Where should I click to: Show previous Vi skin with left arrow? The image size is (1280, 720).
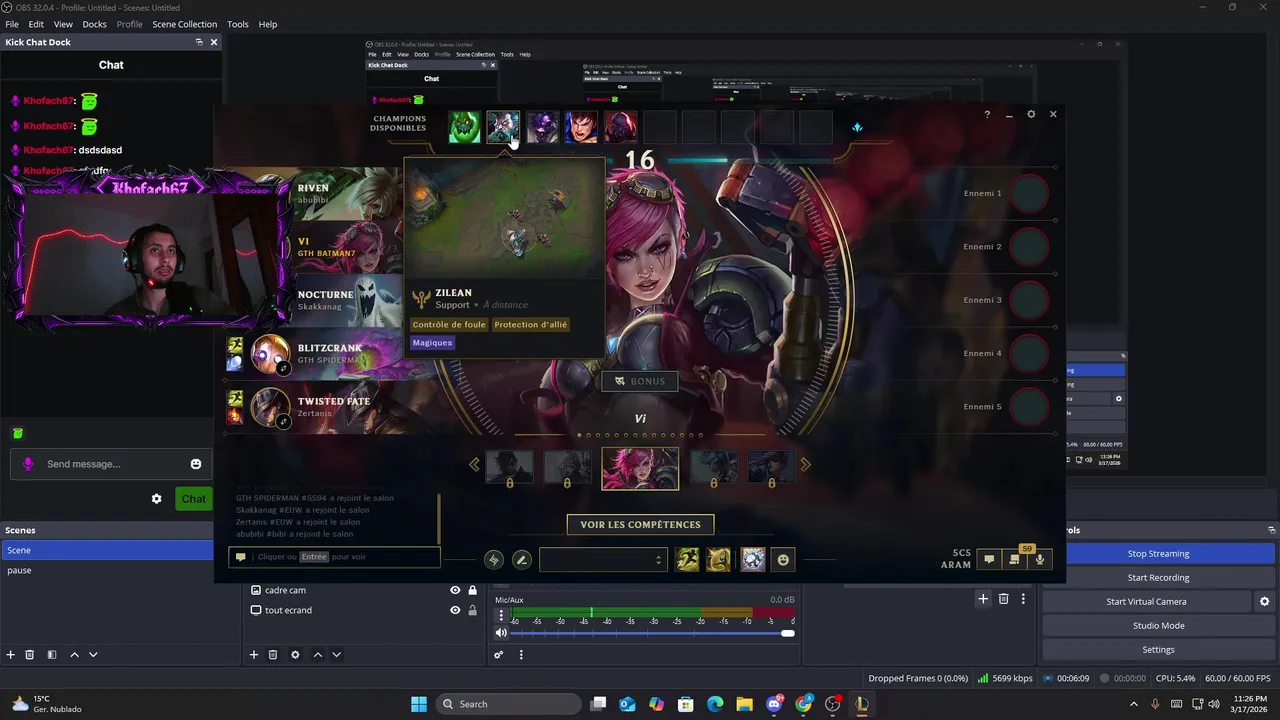click(475, 465)
